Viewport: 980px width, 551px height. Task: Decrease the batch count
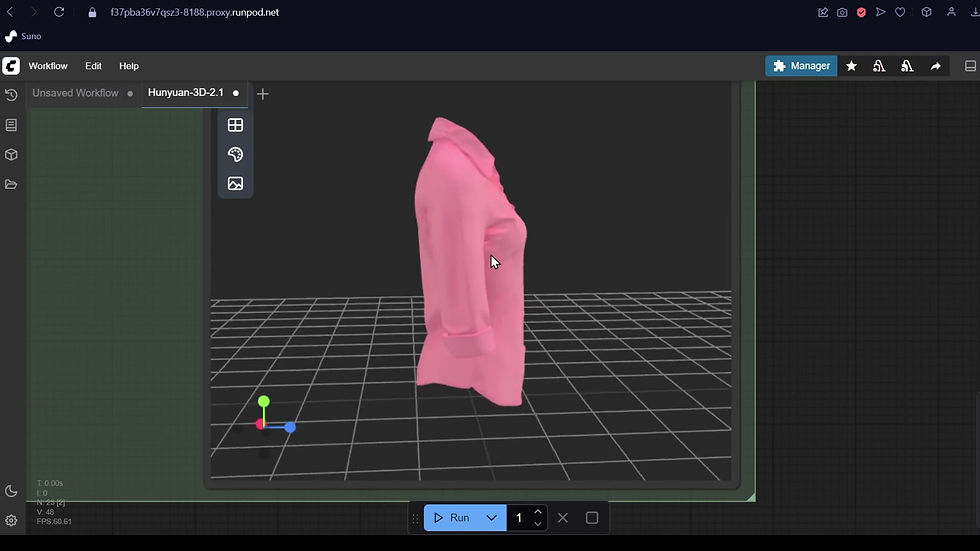(538, 524)
